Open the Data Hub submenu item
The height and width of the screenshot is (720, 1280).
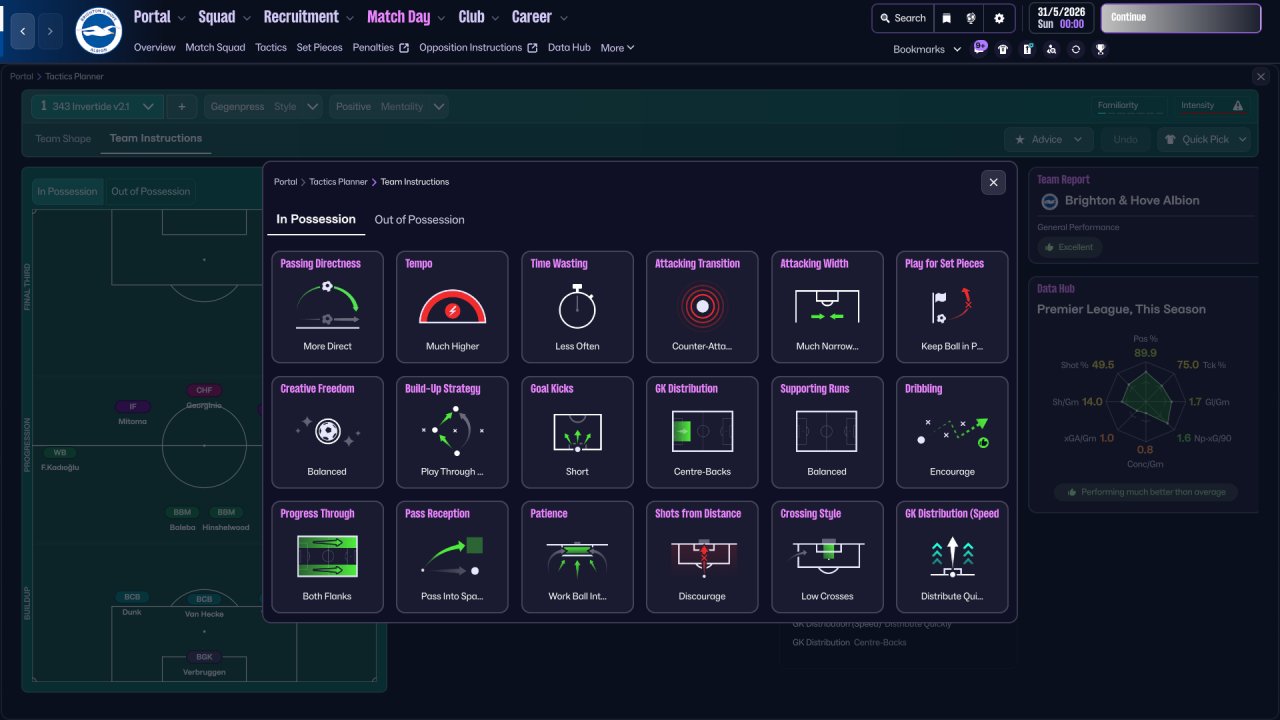coord(569,47)
